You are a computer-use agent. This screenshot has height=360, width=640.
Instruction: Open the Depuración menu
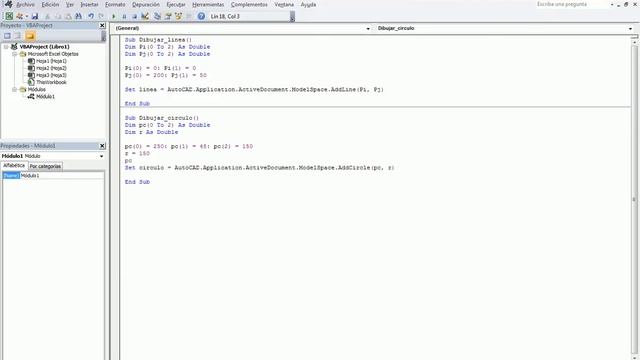pos(146,4)
